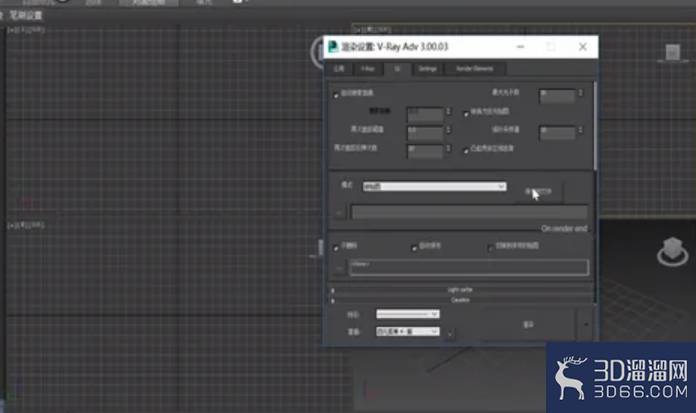Viewport: 696px width, 413px height.
Task: Switch to the Settings tab
Action: click(x=427, y=68)
